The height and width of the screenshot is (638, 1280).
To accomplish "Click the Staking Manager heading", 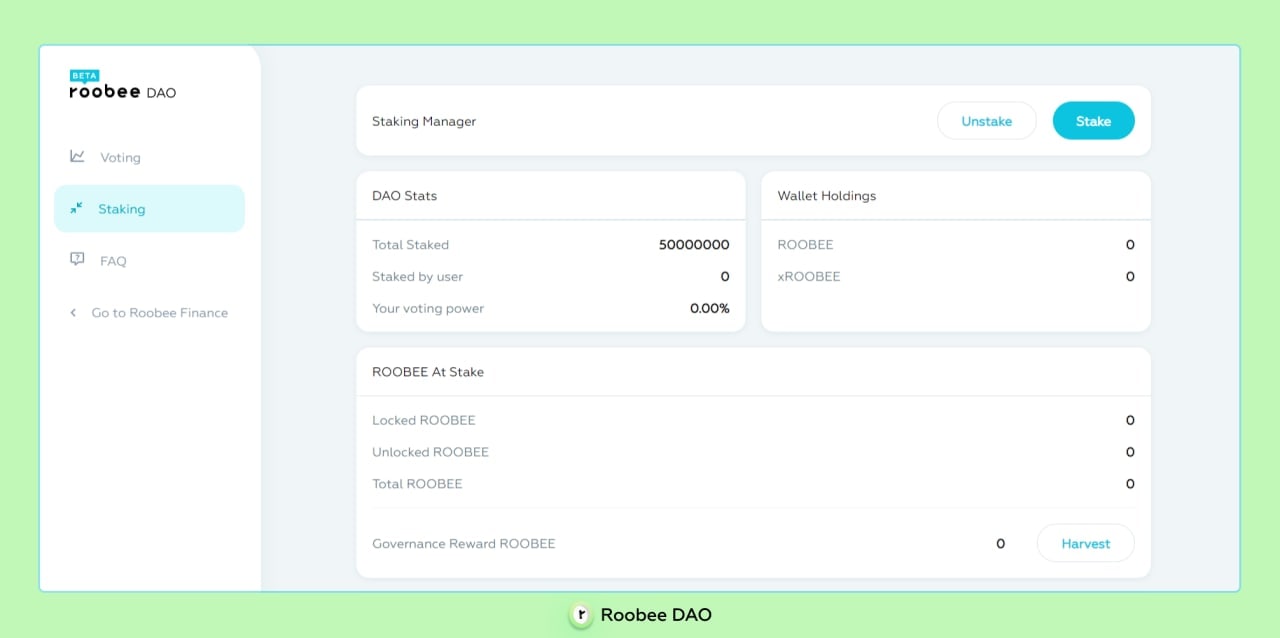I will [x=424, y=121].
